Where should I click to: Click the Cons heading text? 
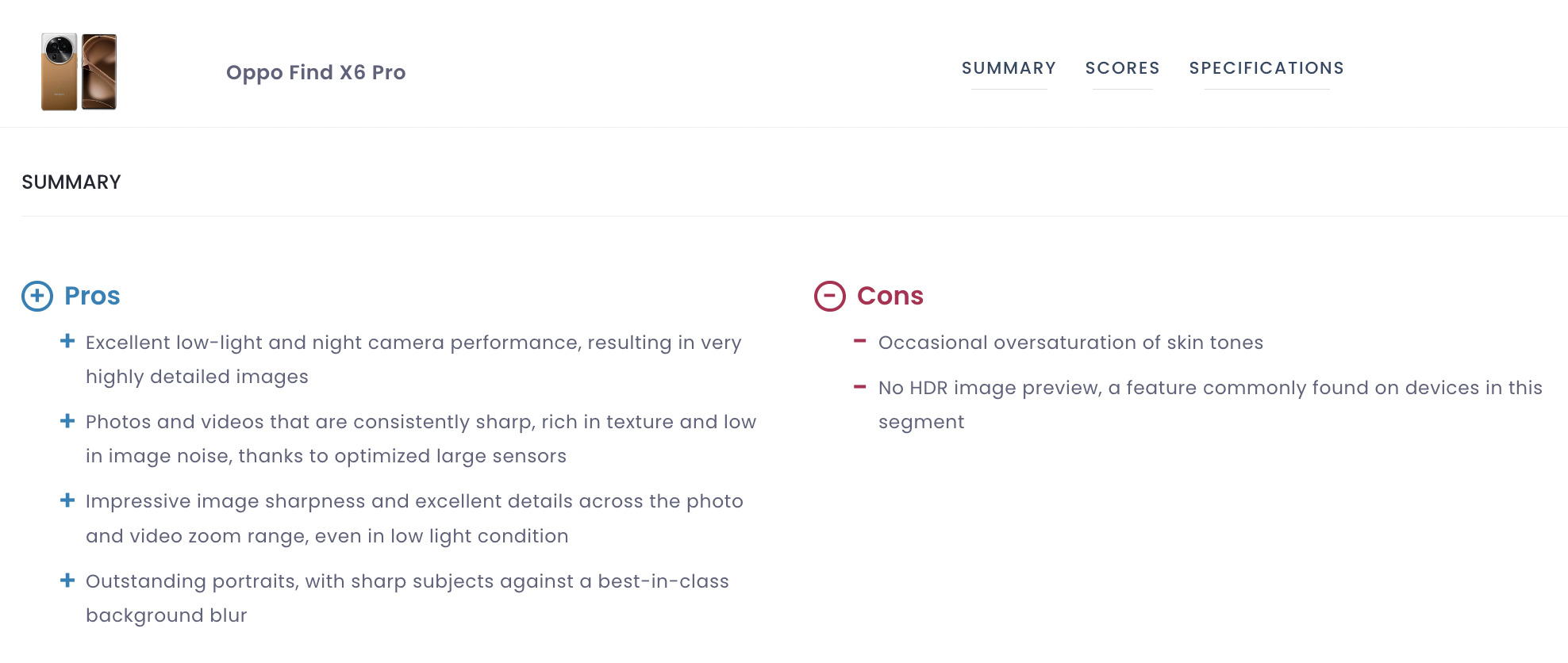click(x=890, y=296)
